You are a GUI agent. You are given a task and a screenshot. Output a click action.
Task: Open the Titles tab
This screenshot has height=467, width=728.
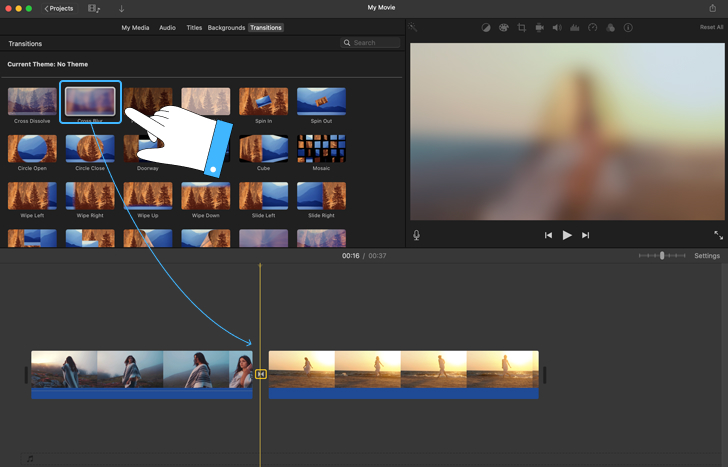coord(194,28)
